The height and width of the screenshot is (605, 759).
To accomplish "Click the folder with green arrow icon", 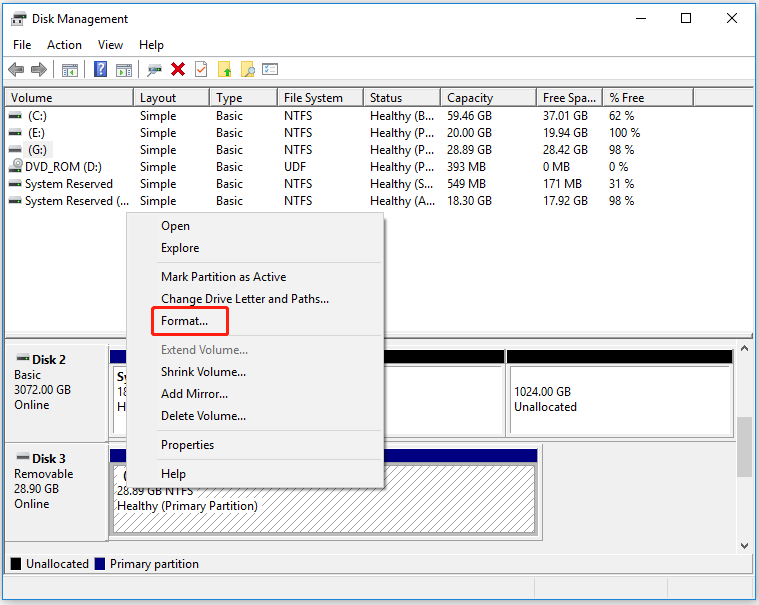I will [225, 69].
